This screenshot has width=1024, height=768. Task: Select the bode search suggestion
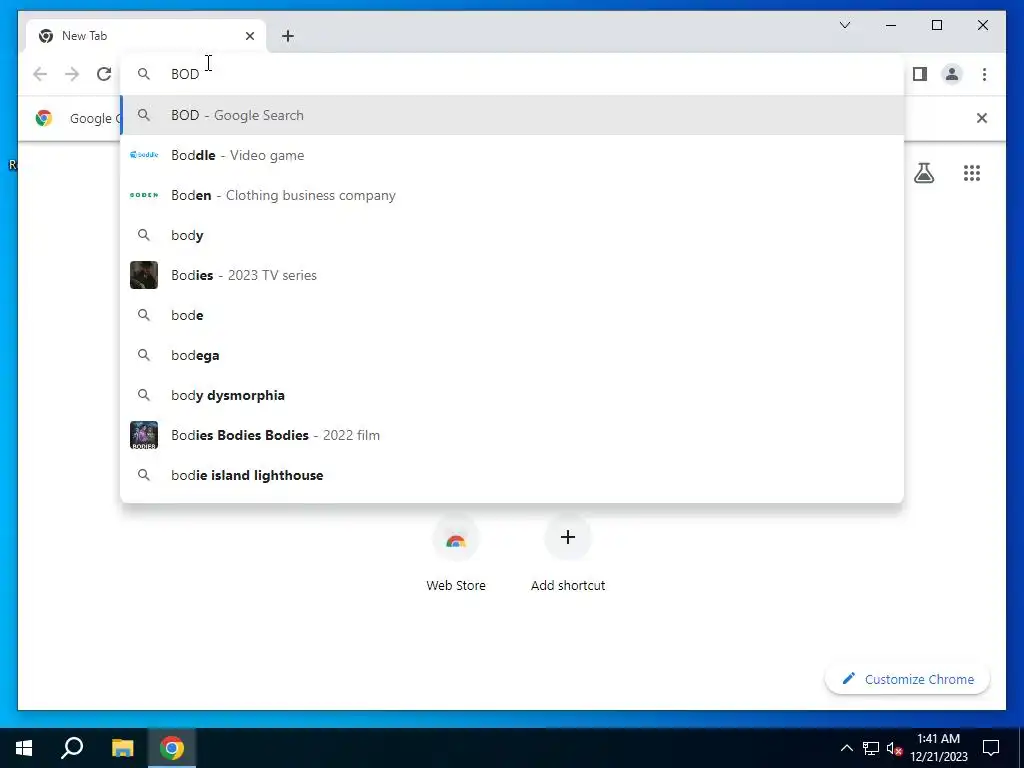[513, 315]
